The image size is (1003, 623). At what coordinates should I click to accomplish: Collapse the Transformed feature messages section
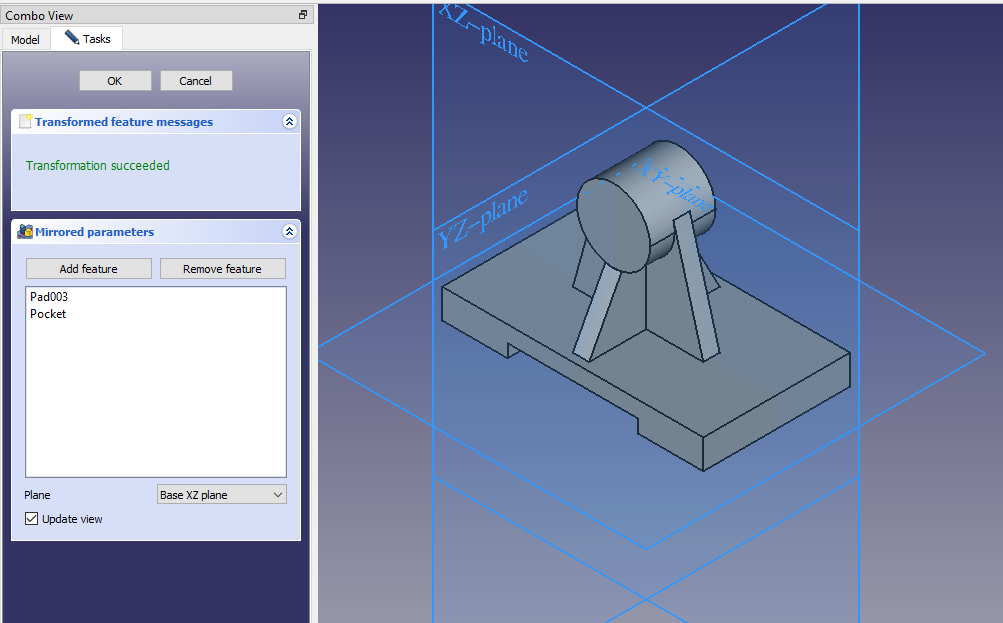click(x=289, y=122)
